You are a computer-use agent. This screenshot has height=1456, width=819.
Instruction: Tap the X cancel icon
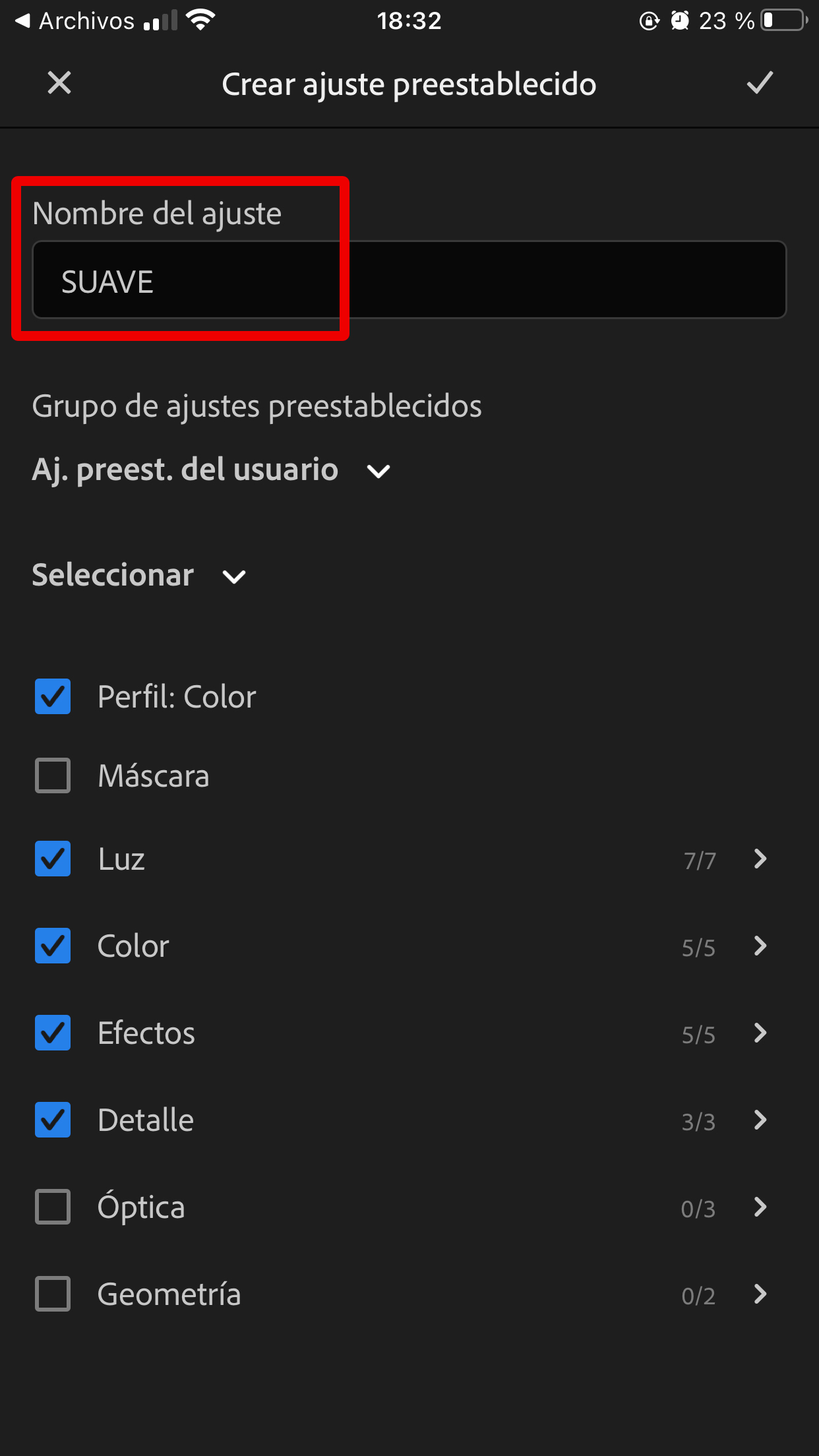[x=59, y=83]
